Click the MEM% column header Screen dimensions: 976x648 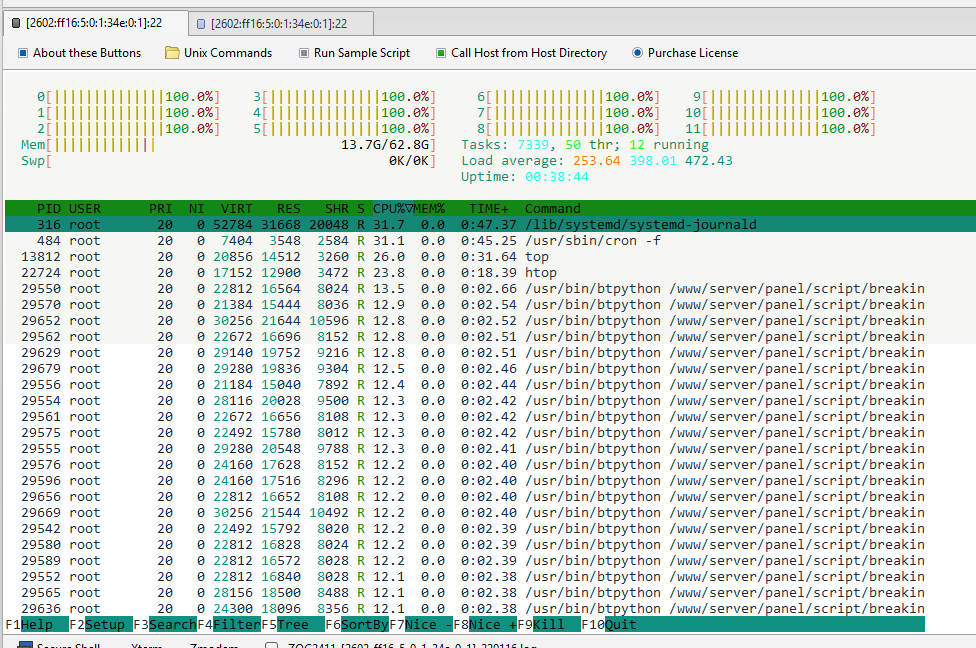coord(431,208)
